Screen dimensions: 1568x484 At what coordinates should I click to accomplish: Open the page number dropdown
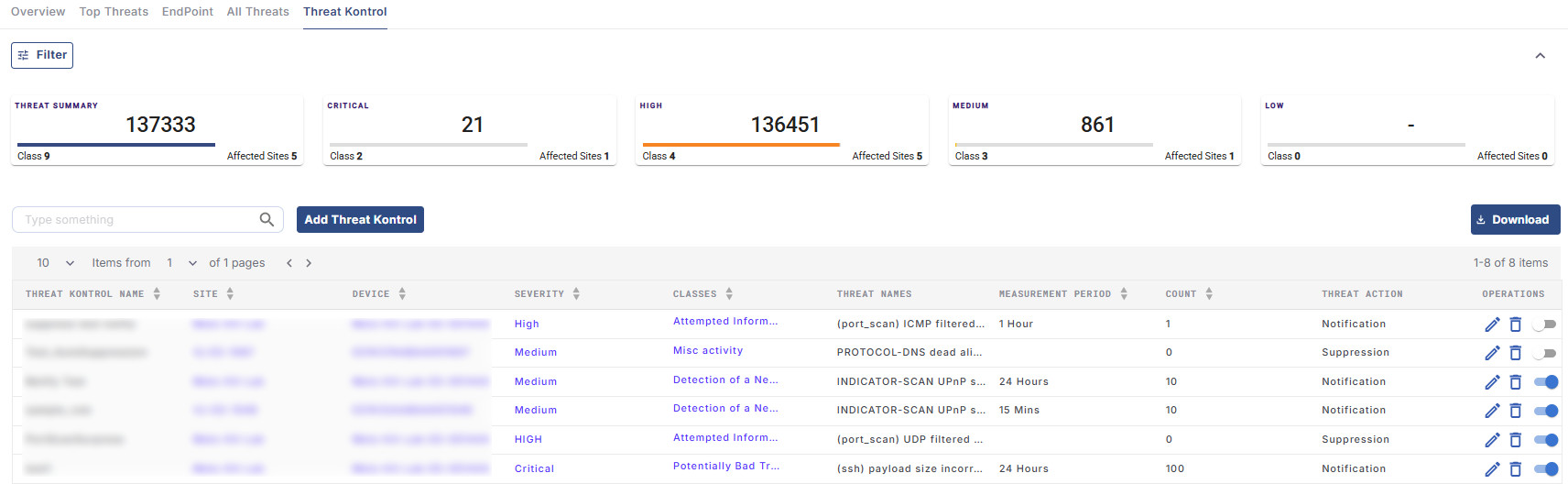point(181,263)
